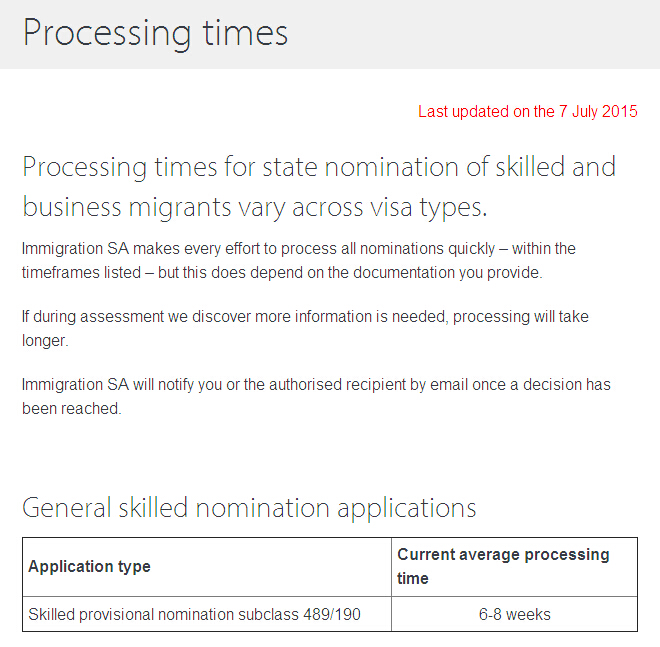
Task: Click the red "Last updated" date notice
Action: coord(527,112)
